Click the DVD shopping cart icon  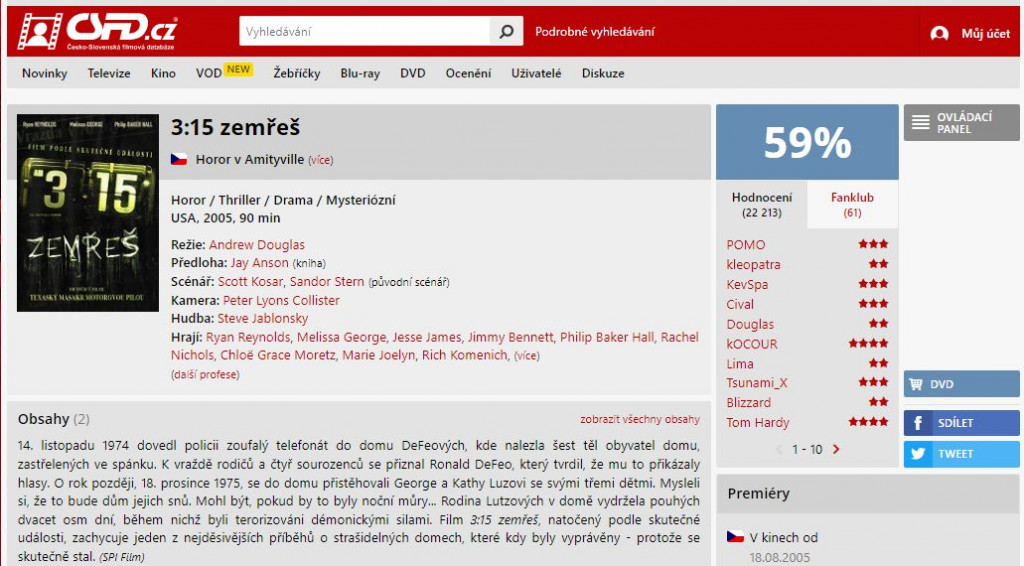coord(916,385)
